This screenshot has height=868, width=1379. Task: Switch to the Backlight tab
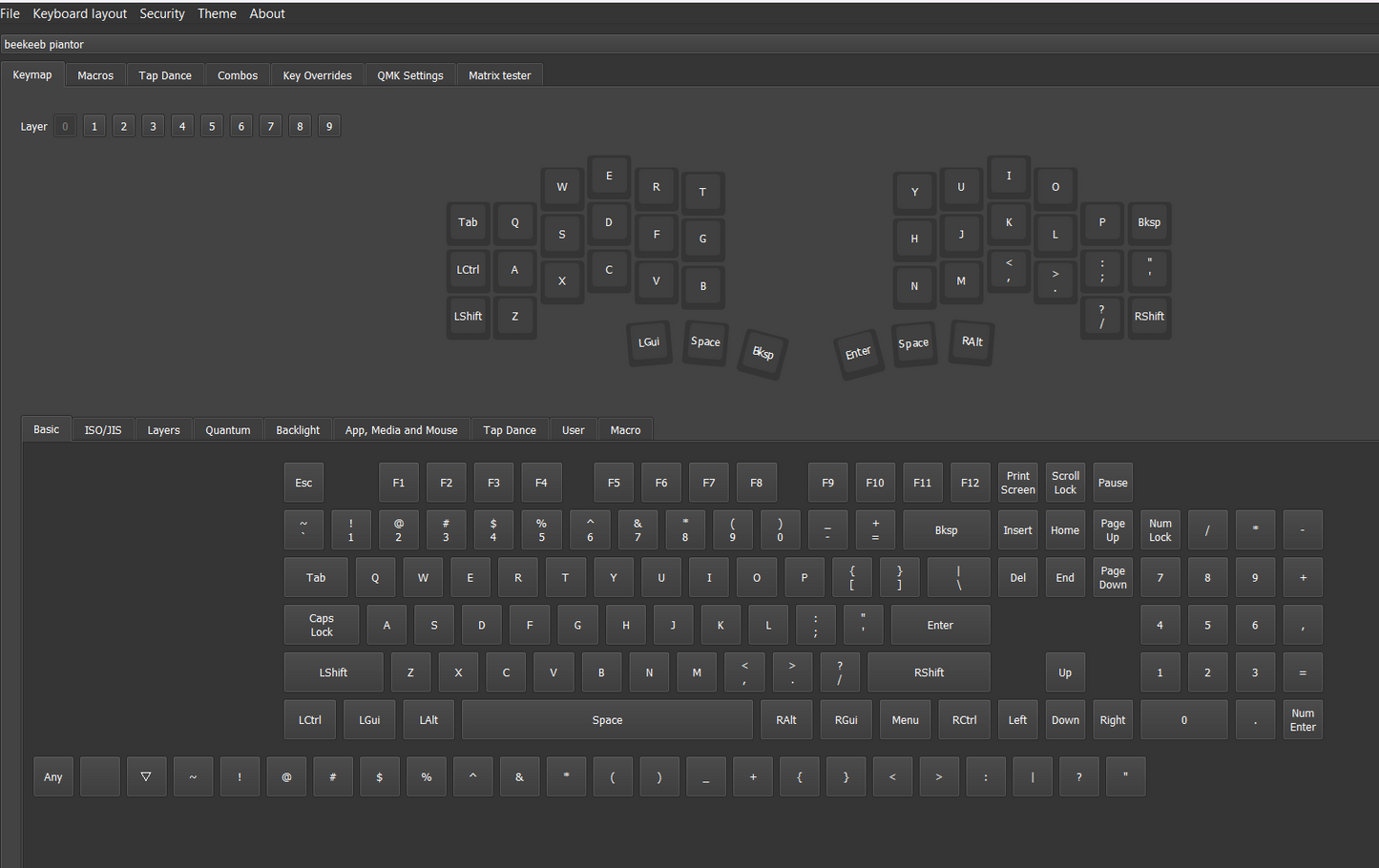click(x=298, y=429)
